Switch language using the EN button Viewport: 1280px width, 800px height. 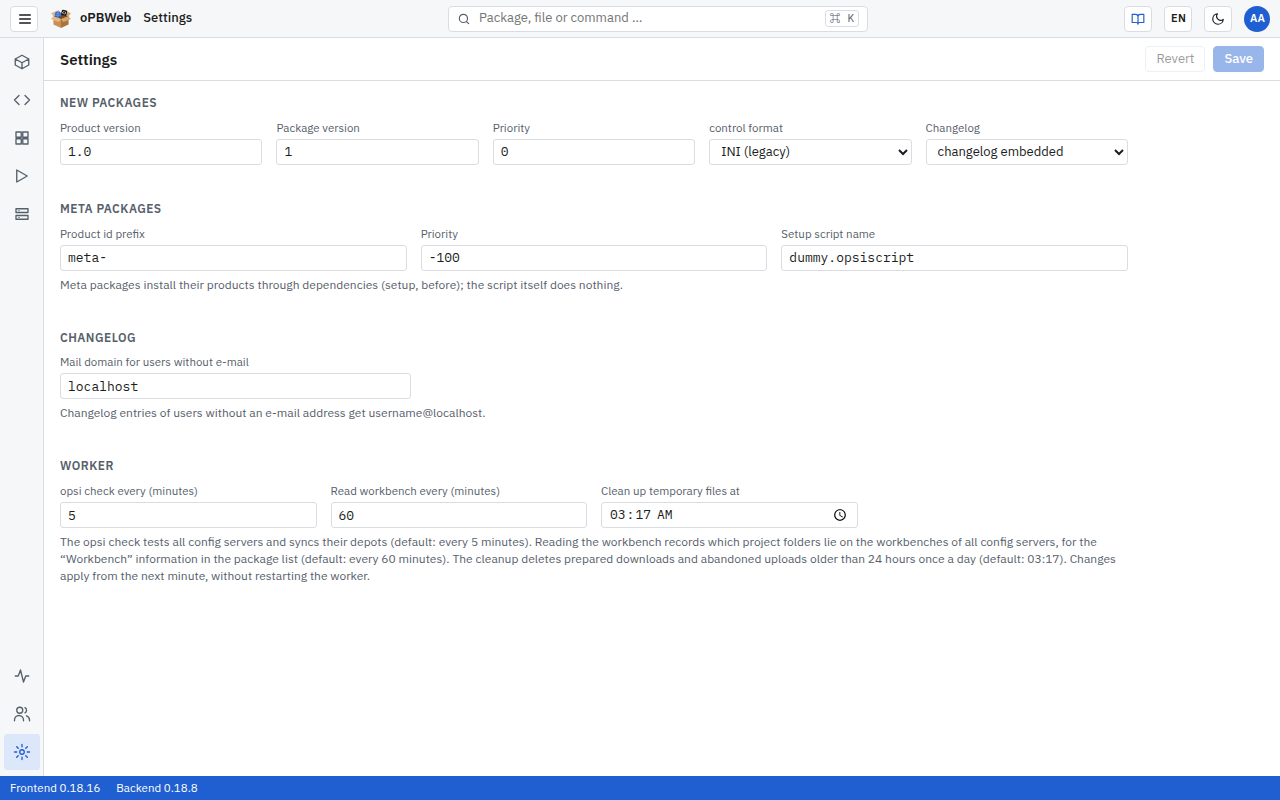[x=1178, y=19]
